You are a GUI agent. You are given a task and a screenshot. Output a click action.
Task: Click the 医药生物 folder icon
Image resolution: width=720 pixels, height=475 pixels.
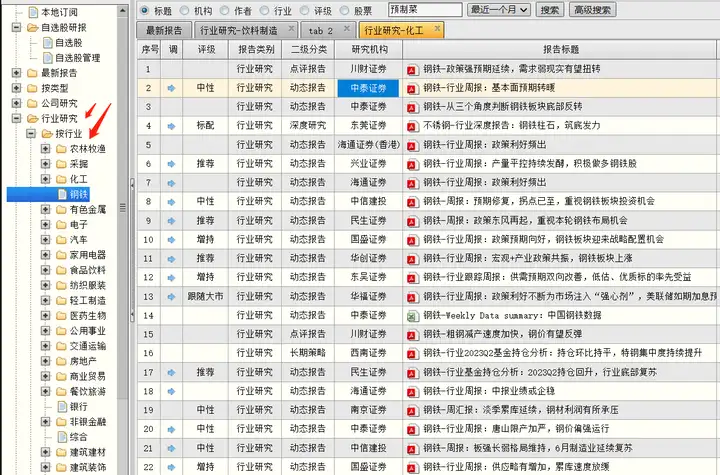click(x=61, y=316)
